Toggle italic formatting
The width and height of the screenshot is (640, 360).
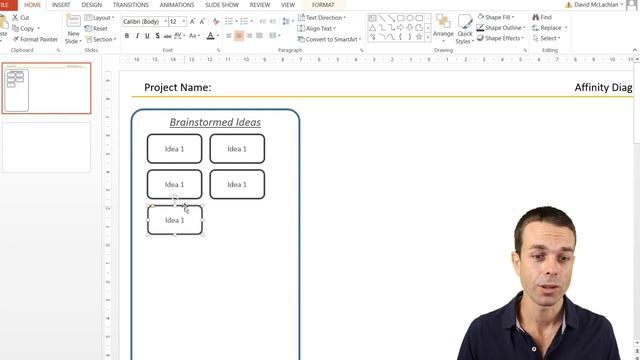[137, 36]
